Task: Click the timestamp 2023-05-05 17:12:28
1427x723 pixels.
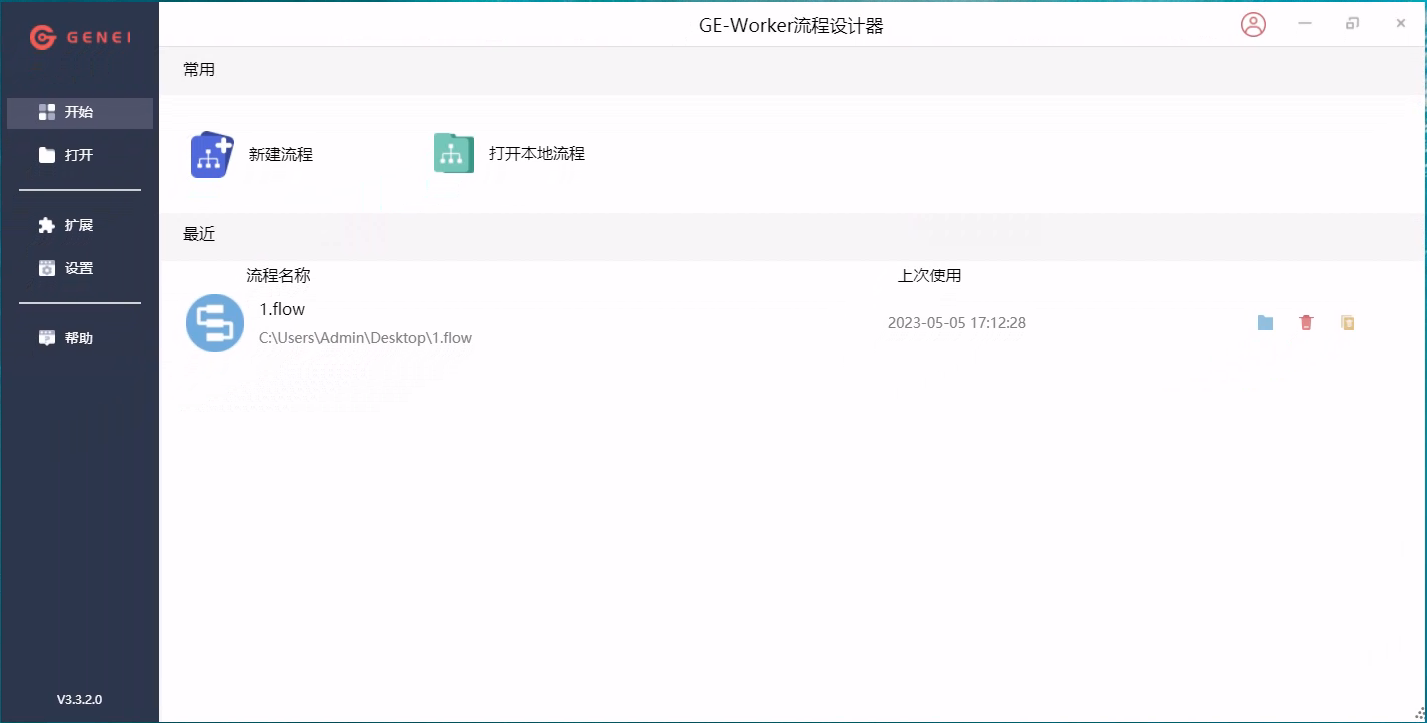Action: [x=957, y=323]
